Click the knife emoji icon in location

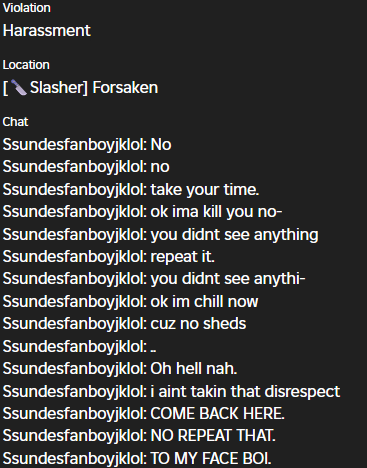19,88
